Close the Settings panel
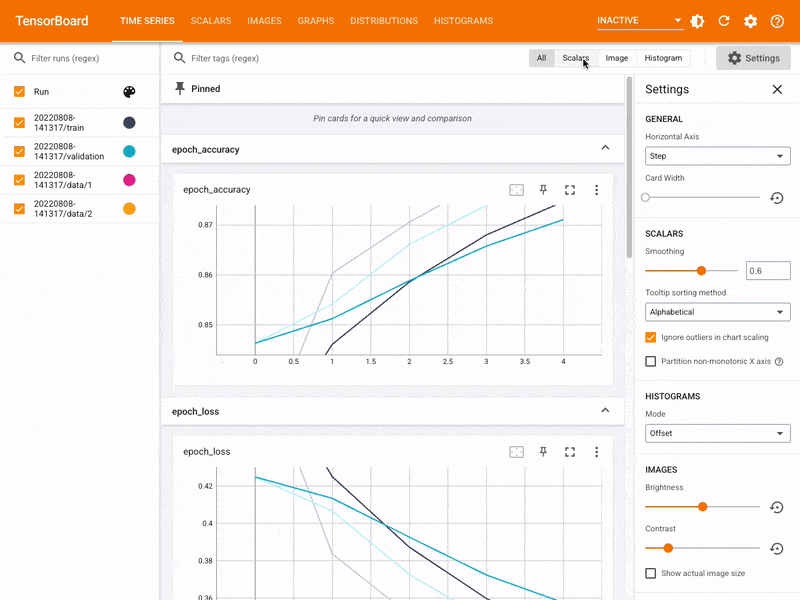This screenshot has width=800, height=600. click(x=777, y=89)
